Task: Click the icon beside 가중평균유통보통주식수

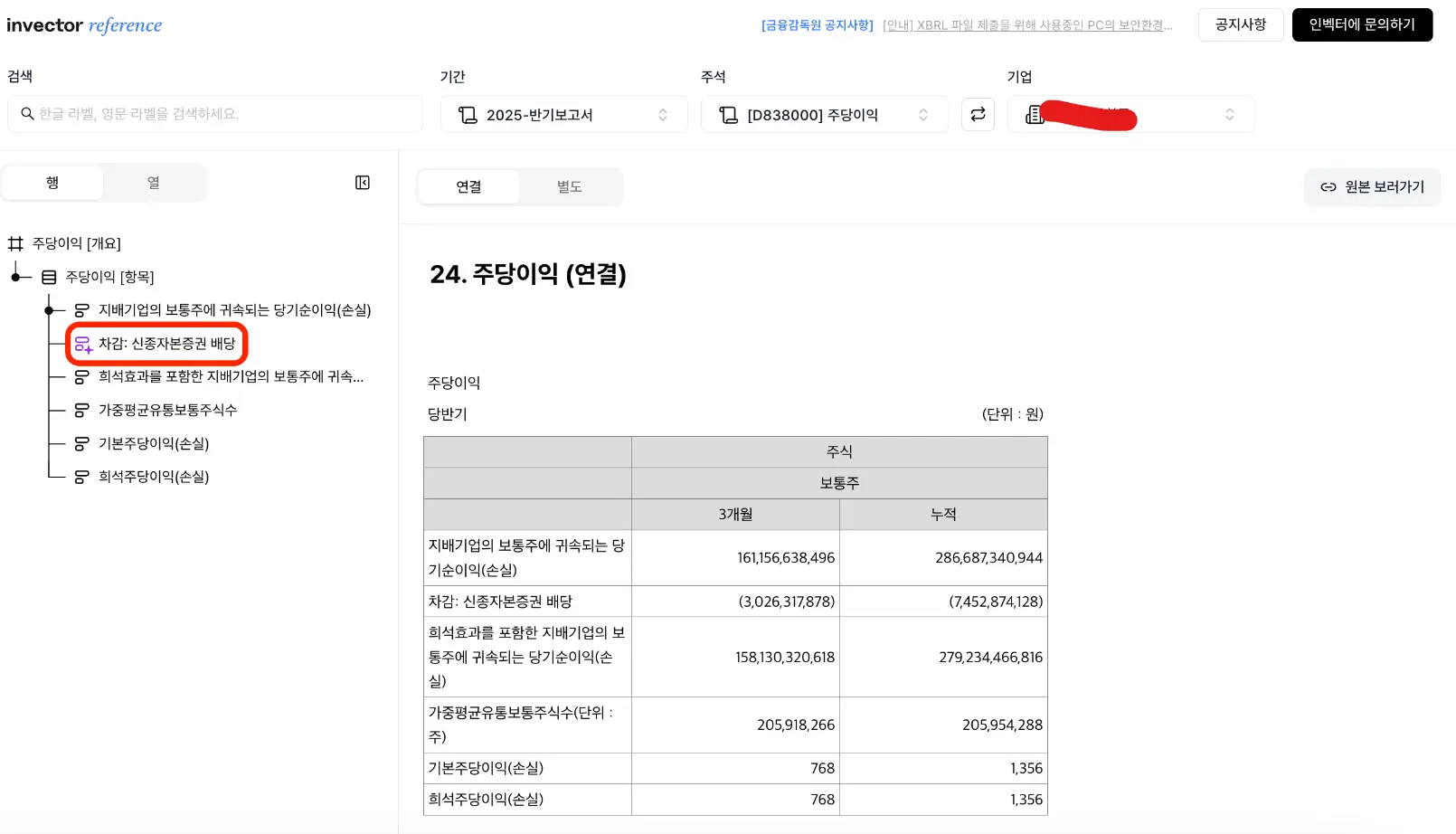Action: pos(81,410)
